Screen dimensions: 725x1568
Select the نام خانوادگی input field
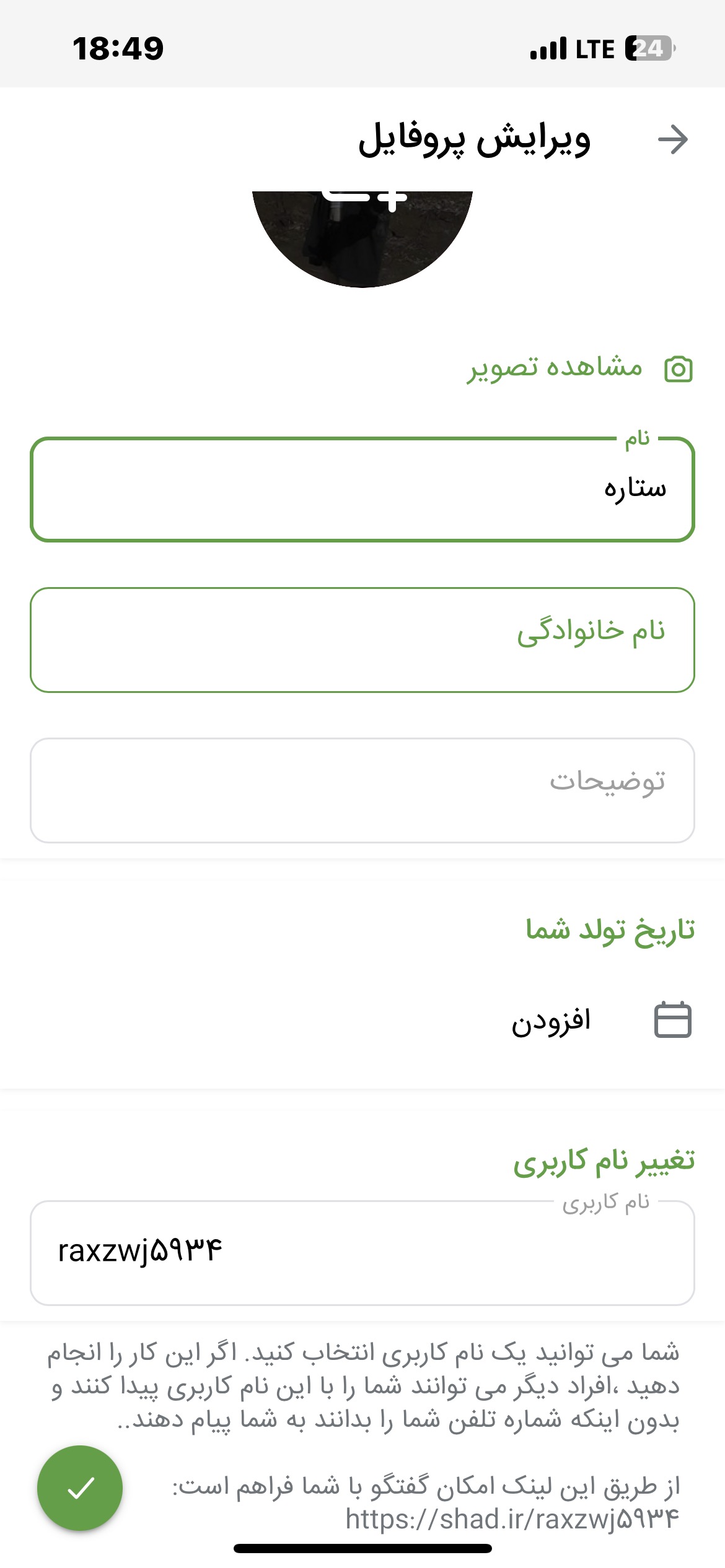[362, 640]
